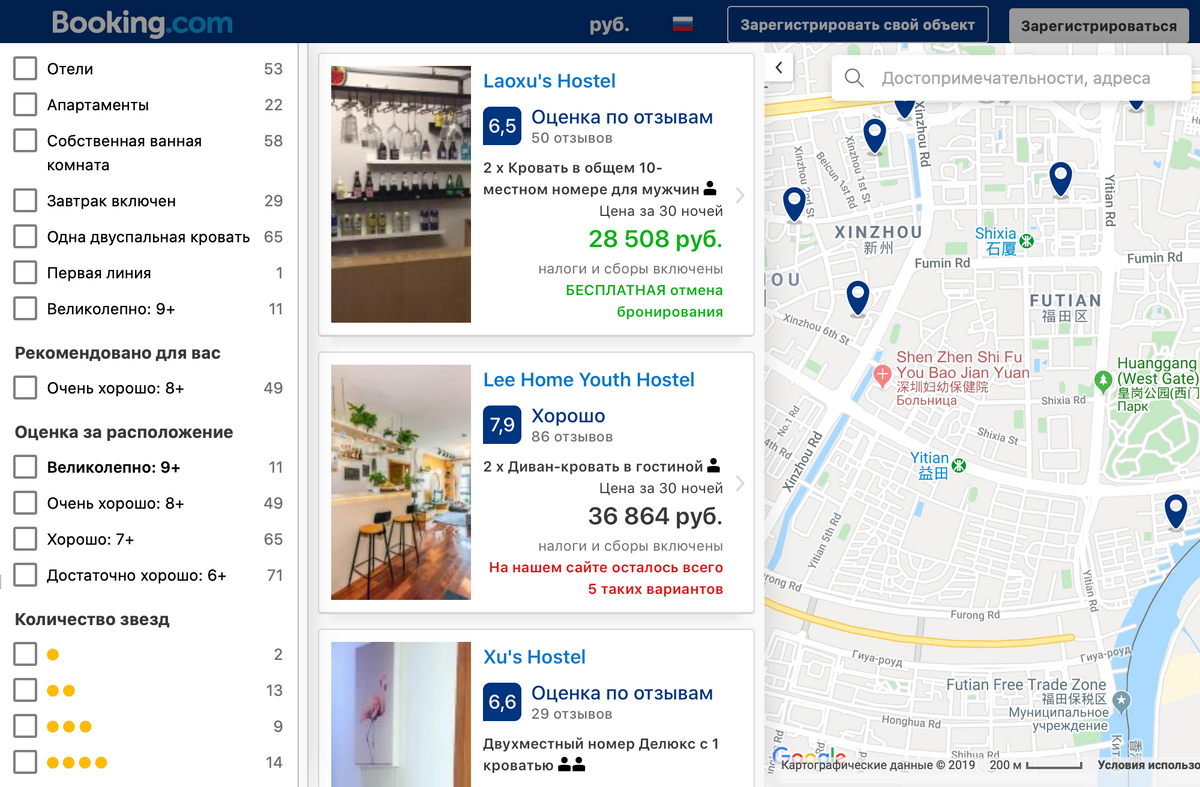This screenshot has width=1200, height=787.
Task: Click the search magnifier icon on map
Action: coord(854,78)
